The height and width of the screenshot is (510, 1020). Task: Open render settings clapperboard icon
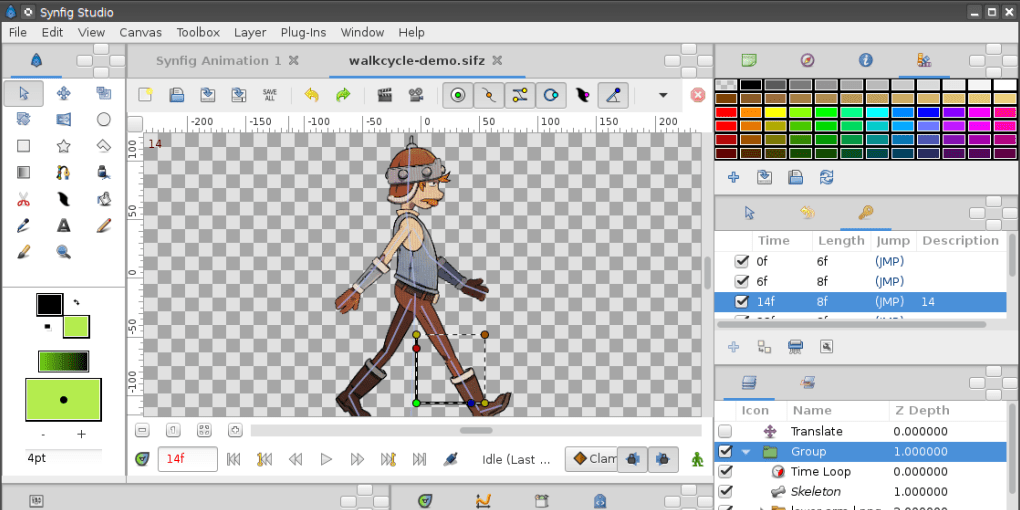(384, 95)
